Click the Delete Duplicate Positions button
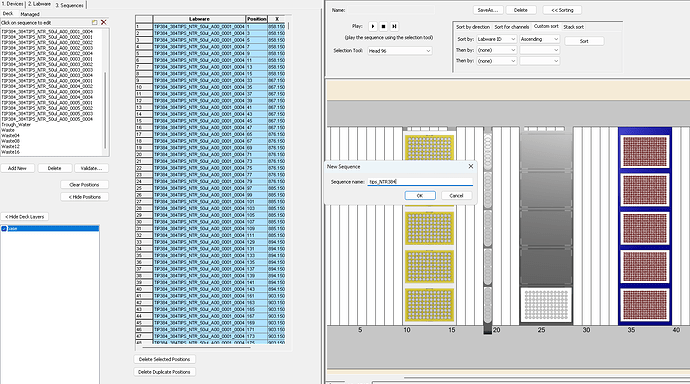690x384 pixels. click(x=164, y=372)
